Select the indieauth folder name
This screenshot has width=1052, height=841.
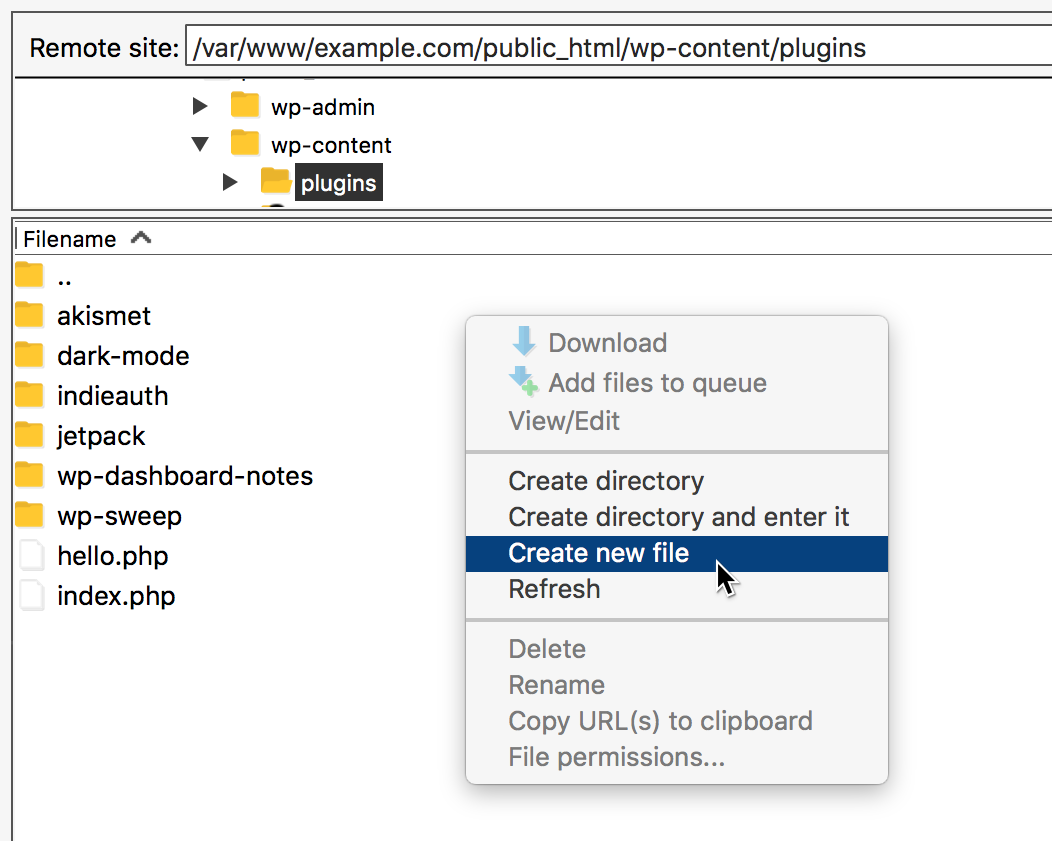pos(113,396)
